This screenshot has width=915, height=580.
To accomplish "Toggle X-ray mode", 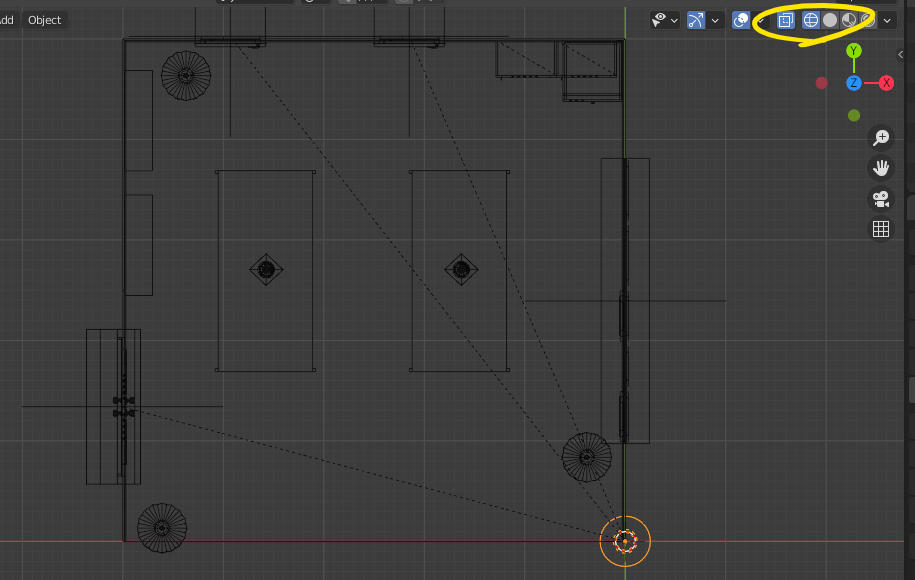I will 786,20.
